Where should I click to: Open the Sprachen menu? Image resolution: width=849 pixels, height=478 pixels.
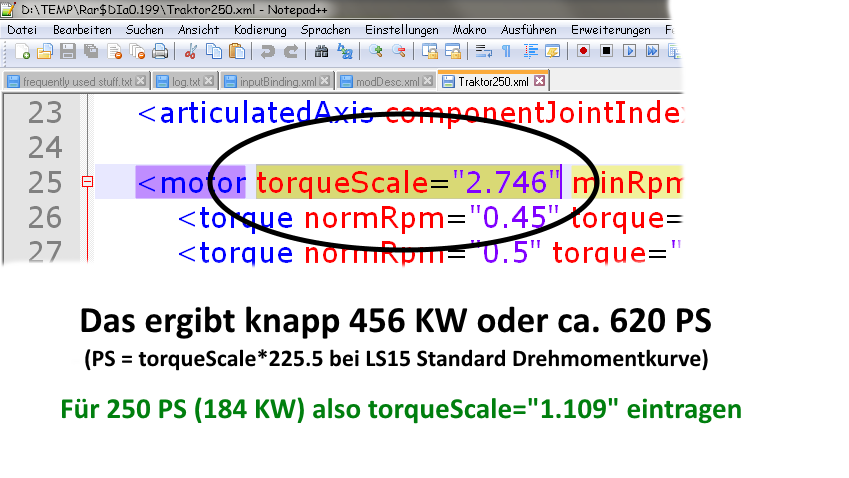coord(325,30)
